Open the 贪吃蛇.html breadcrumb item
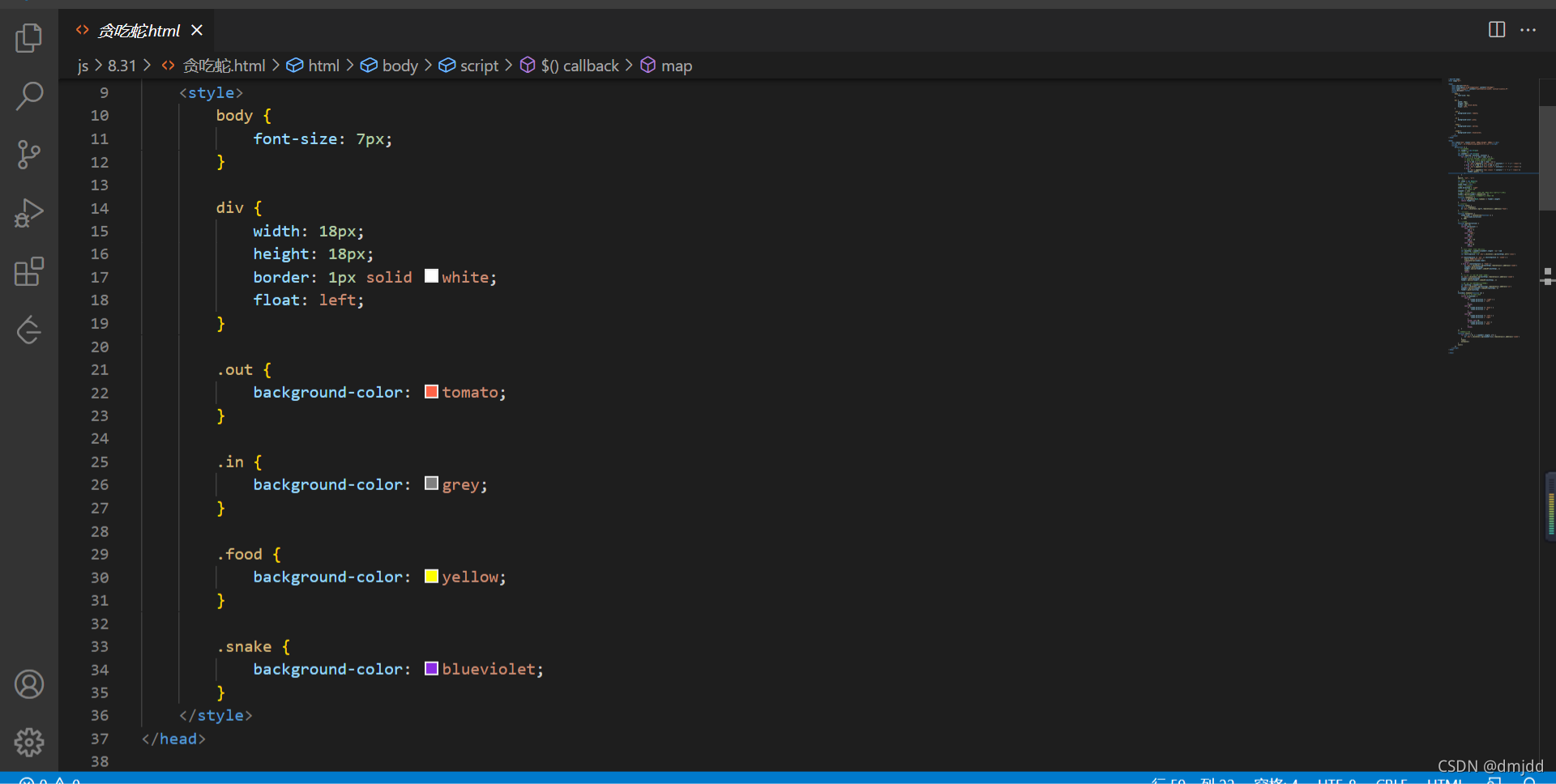1556x784 pixels. point(224,66)
